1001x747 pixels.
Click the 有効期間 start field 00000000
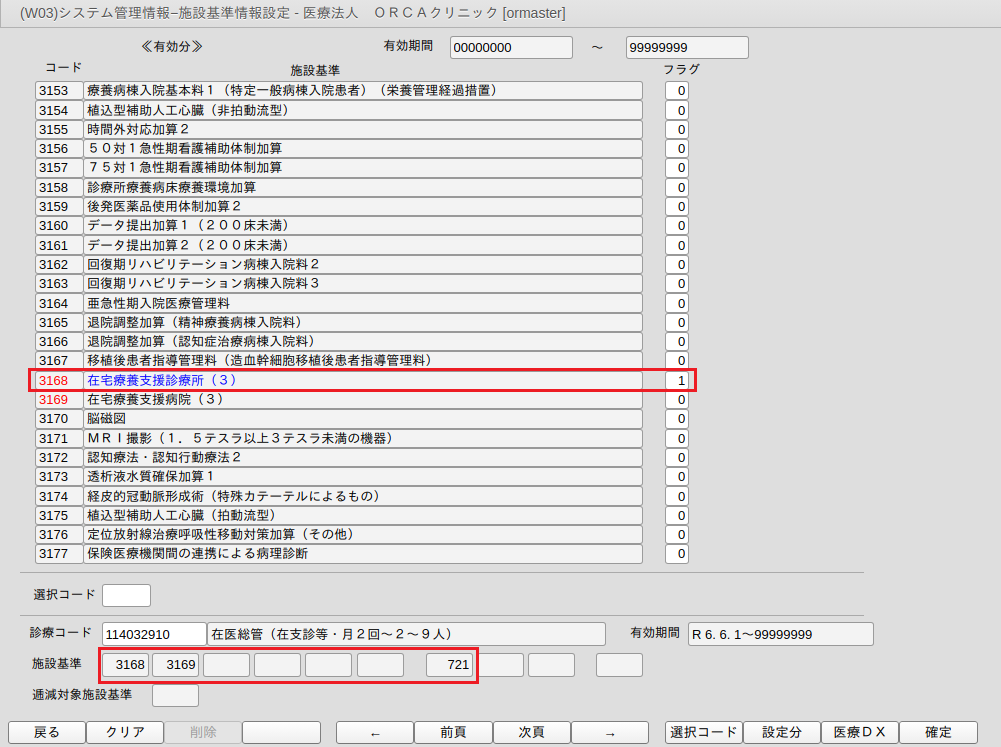[x=511, y=47]
